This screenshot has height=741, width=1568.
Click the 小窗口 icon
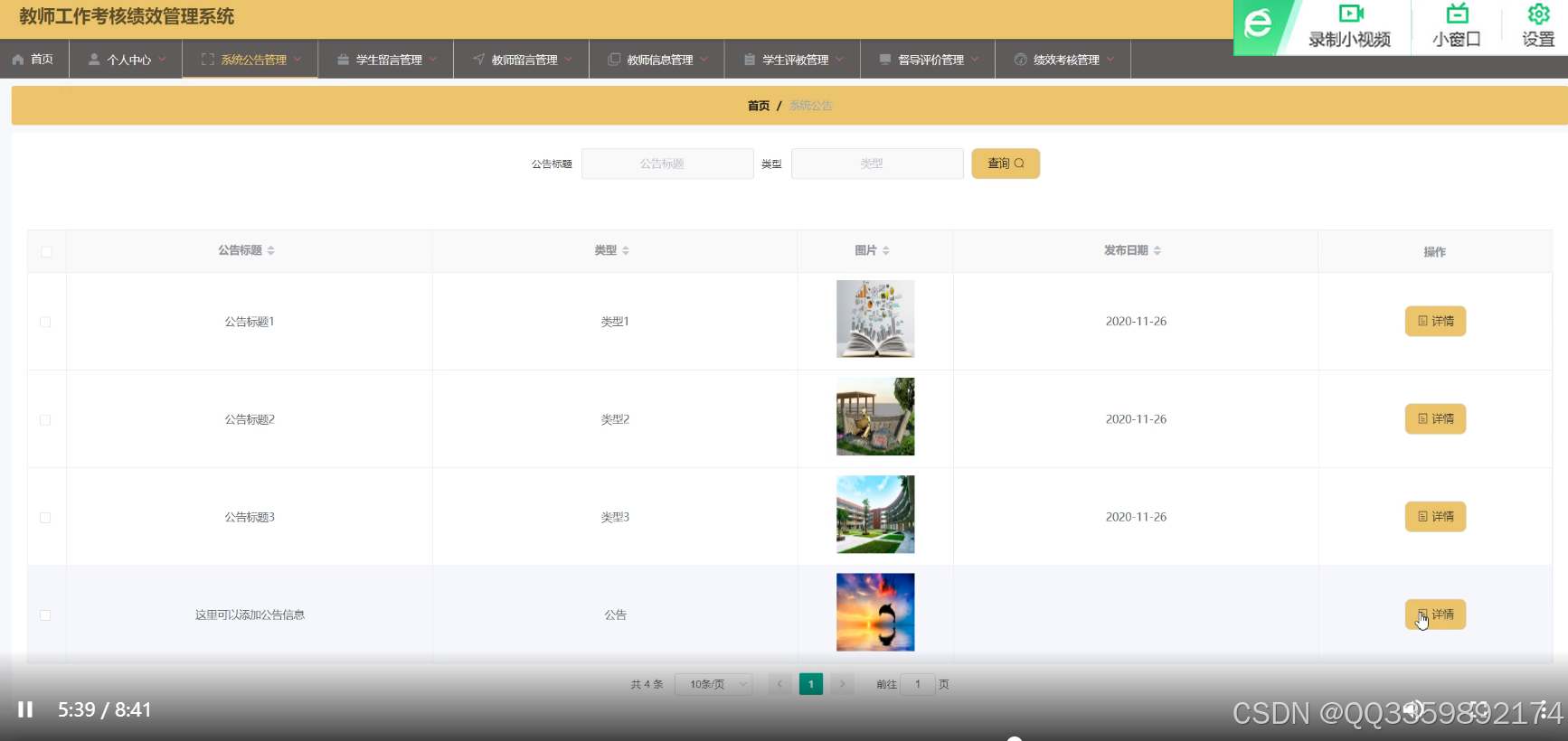pyautogui.click(x=1457, y=14)
